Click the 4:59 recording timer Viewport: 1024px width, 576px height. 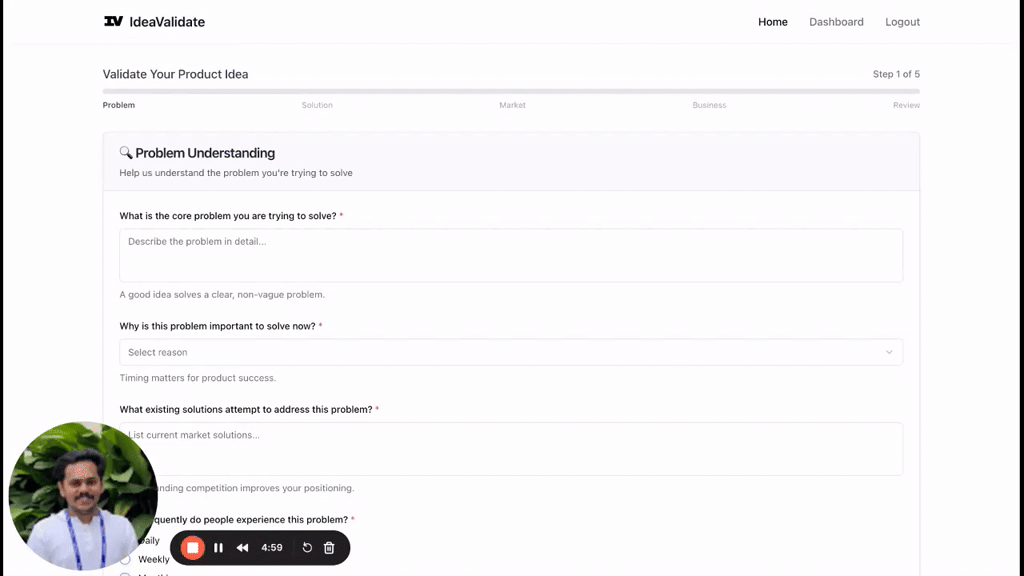[x=272, y=548]
